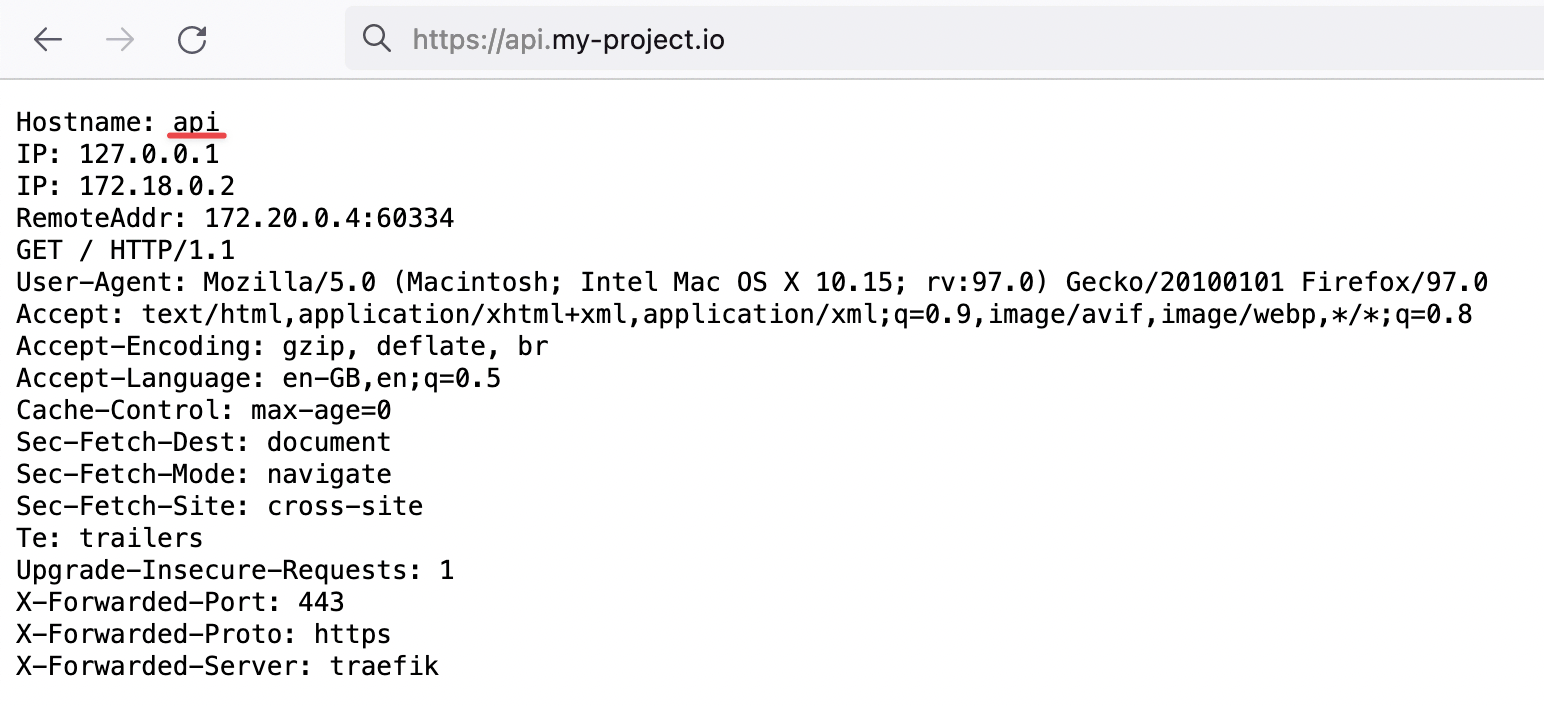
Task: Click the RemoteAddr value 172.20.0.4:60334
Action: click(x=329, y=218)
